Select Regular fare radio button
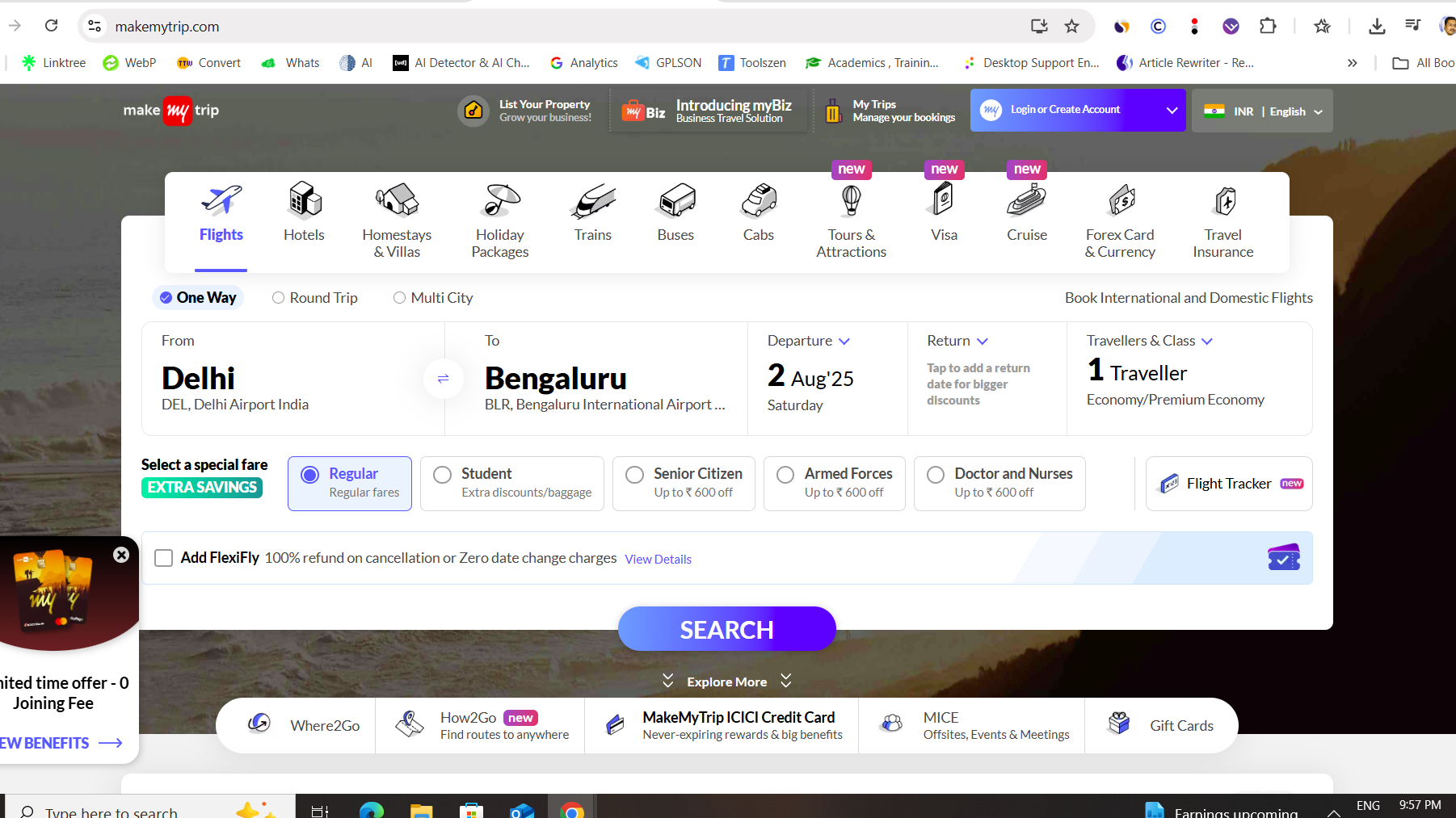 coord(309,475)
